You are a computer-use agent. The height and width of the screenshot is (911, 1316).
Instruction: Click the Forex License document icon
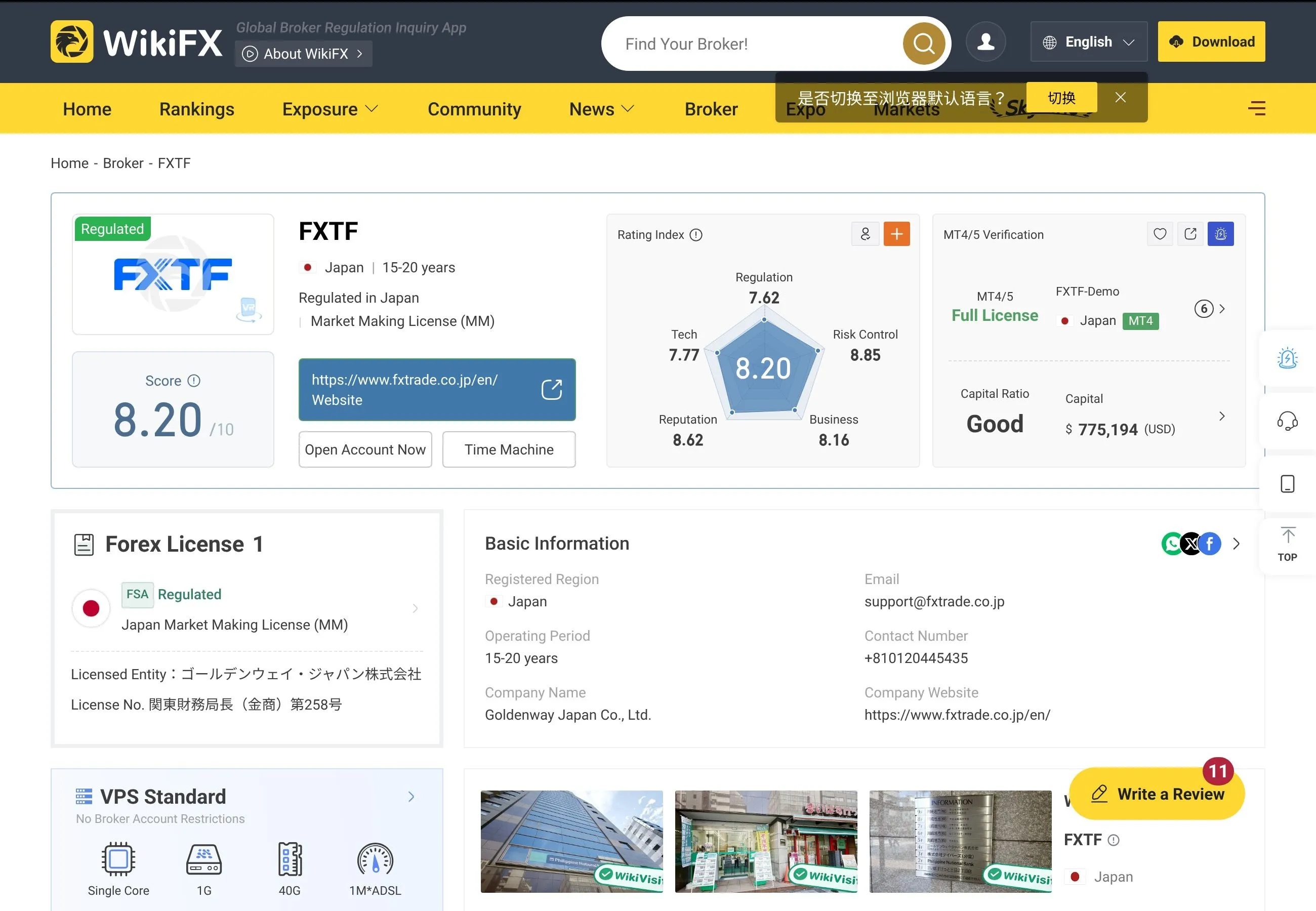(84, 545)
